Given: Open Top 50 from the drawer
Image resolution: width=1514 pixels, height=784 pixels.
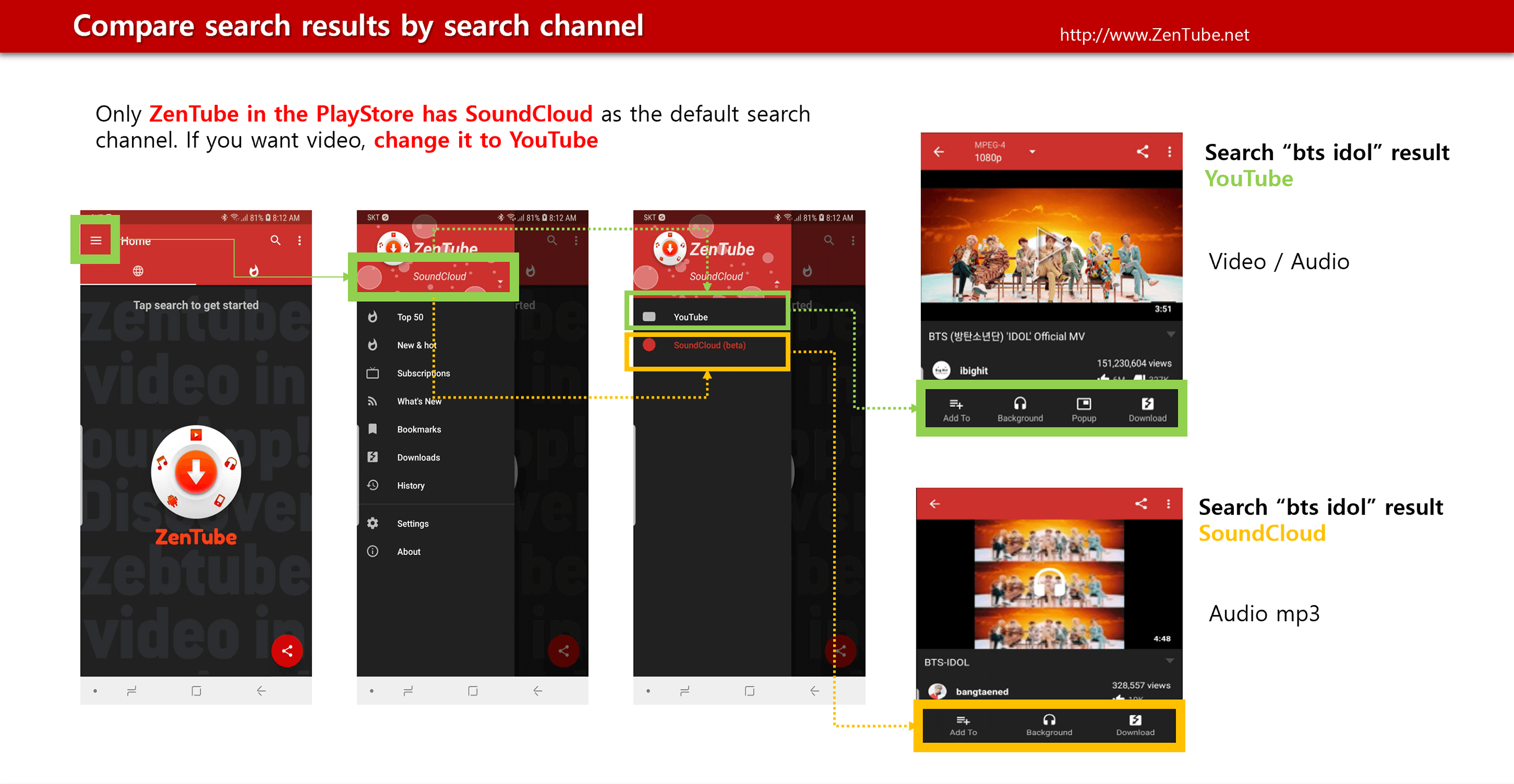Looking at the screenshot, I should click(x=410, y=317).
